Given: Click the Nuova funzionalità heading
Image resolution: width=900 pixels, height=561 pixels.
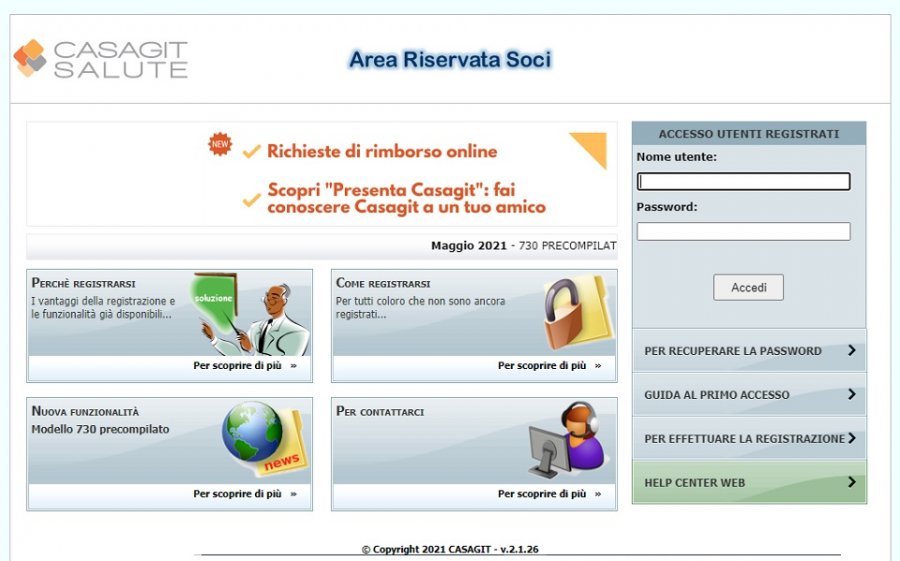Looking at the screenshot, I should point(85,411).
